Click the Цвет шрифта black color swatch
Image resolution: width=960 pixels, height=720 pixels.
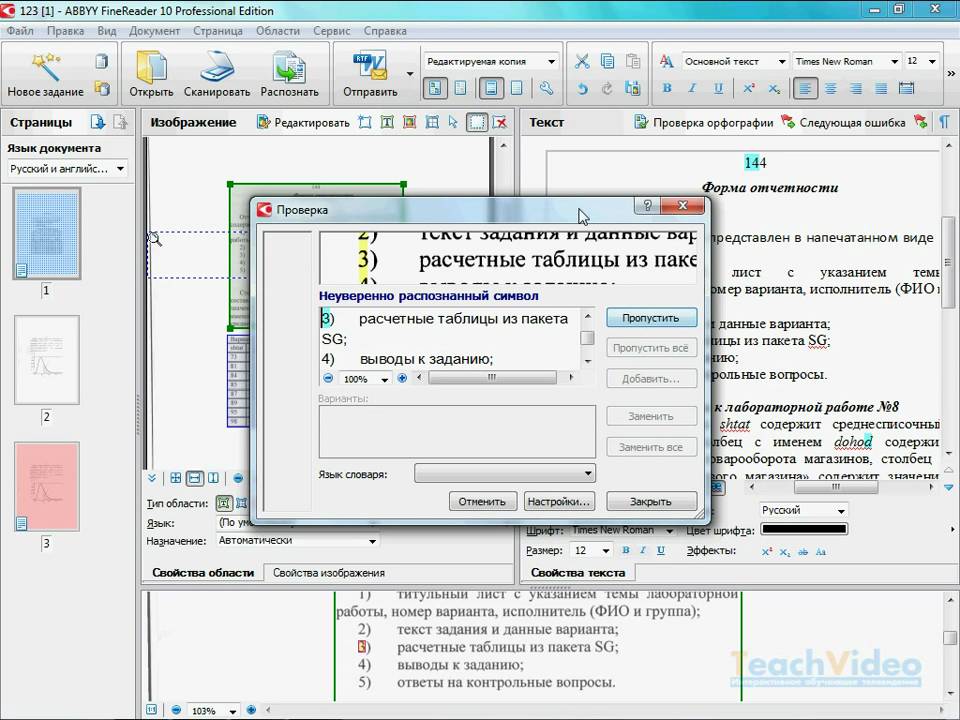[804, 529]
